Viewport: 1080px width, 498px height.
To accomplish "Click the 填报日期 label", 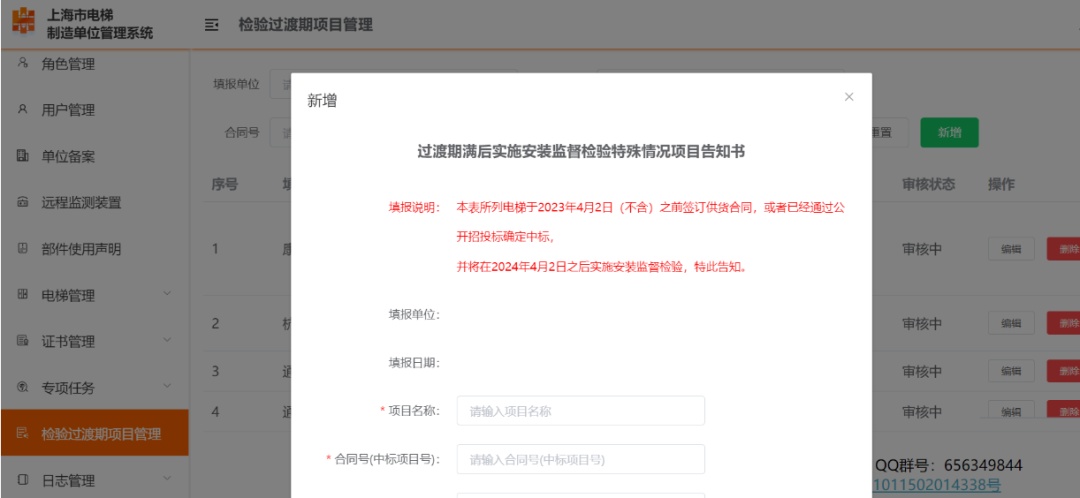I will pyautogui.click(x=414, y=362).
